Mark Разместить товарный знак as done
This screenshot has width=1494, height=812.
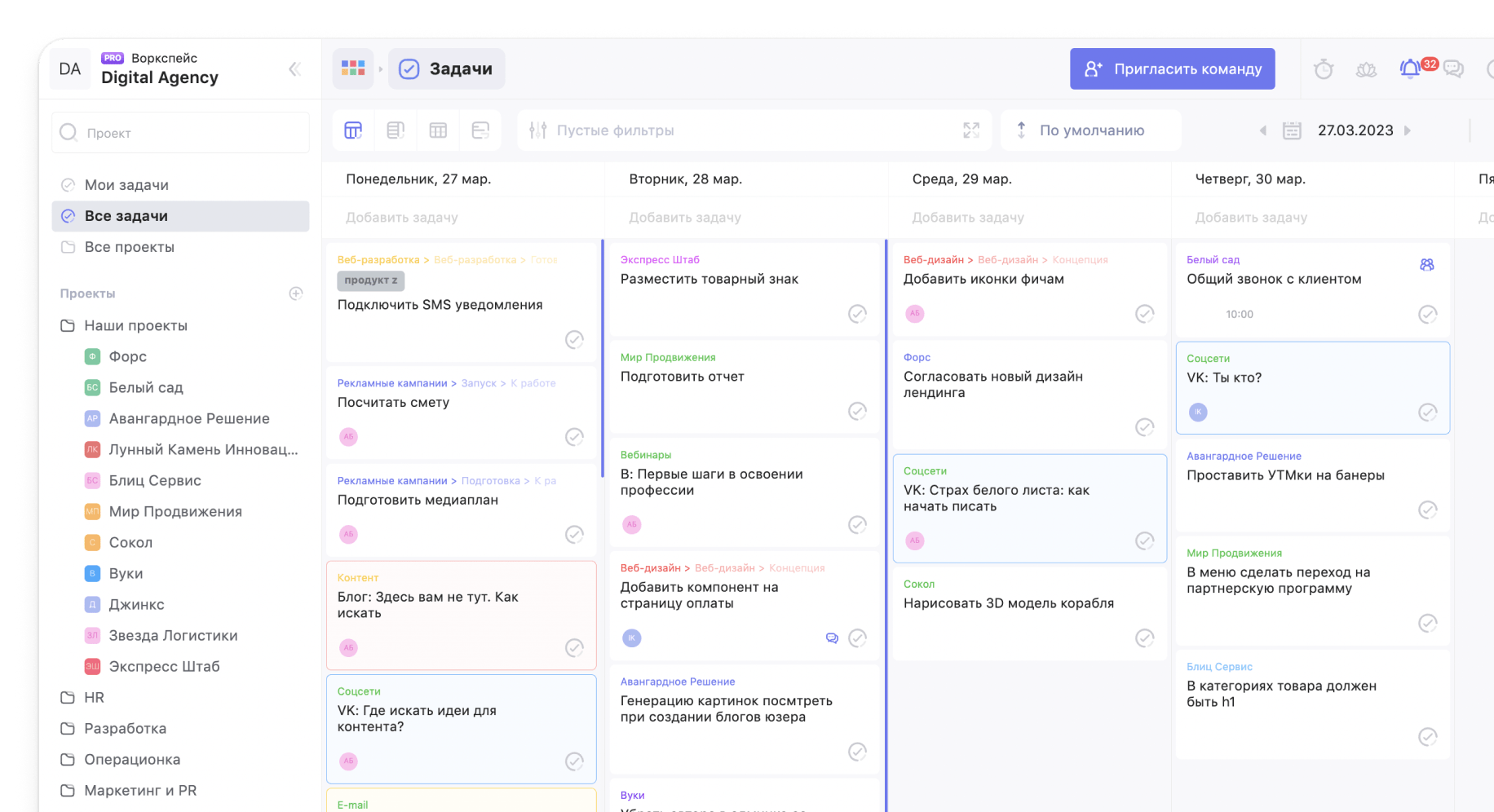[857, 314]
